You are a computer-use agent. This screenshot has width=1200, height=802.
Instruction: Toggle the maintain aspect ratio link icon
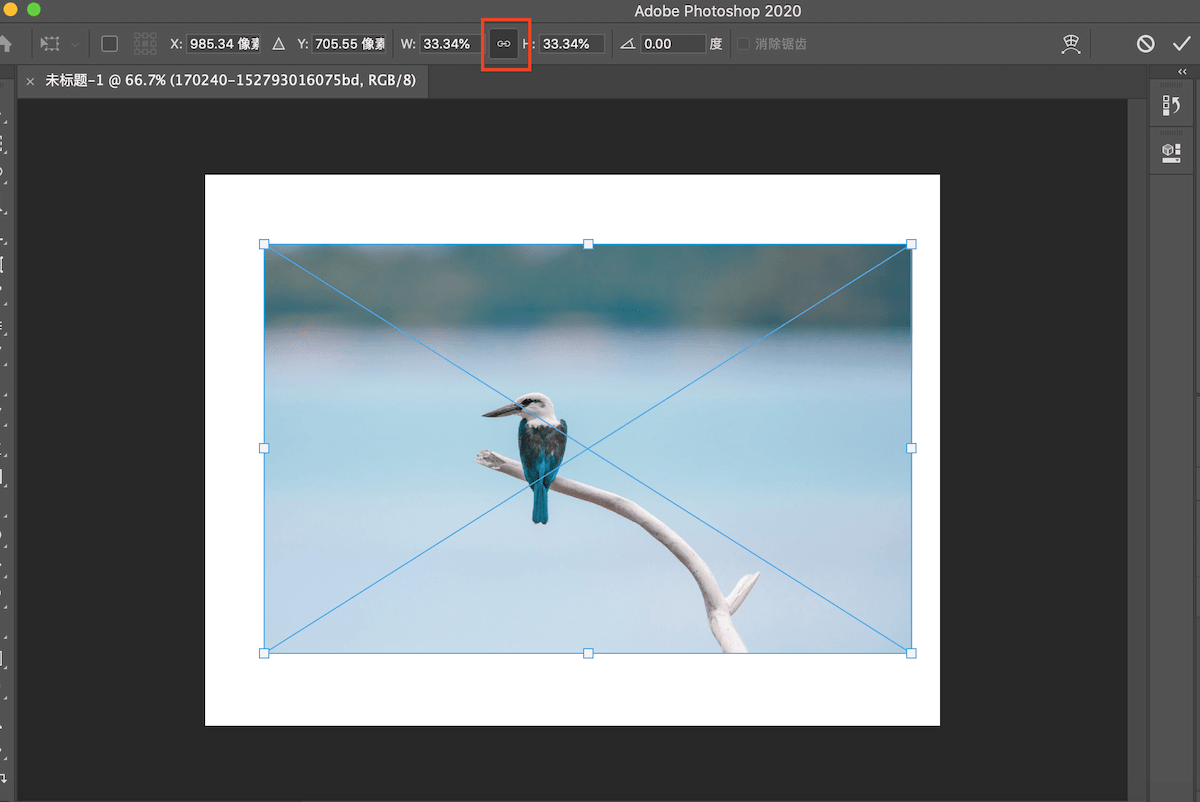coord(504,44)
